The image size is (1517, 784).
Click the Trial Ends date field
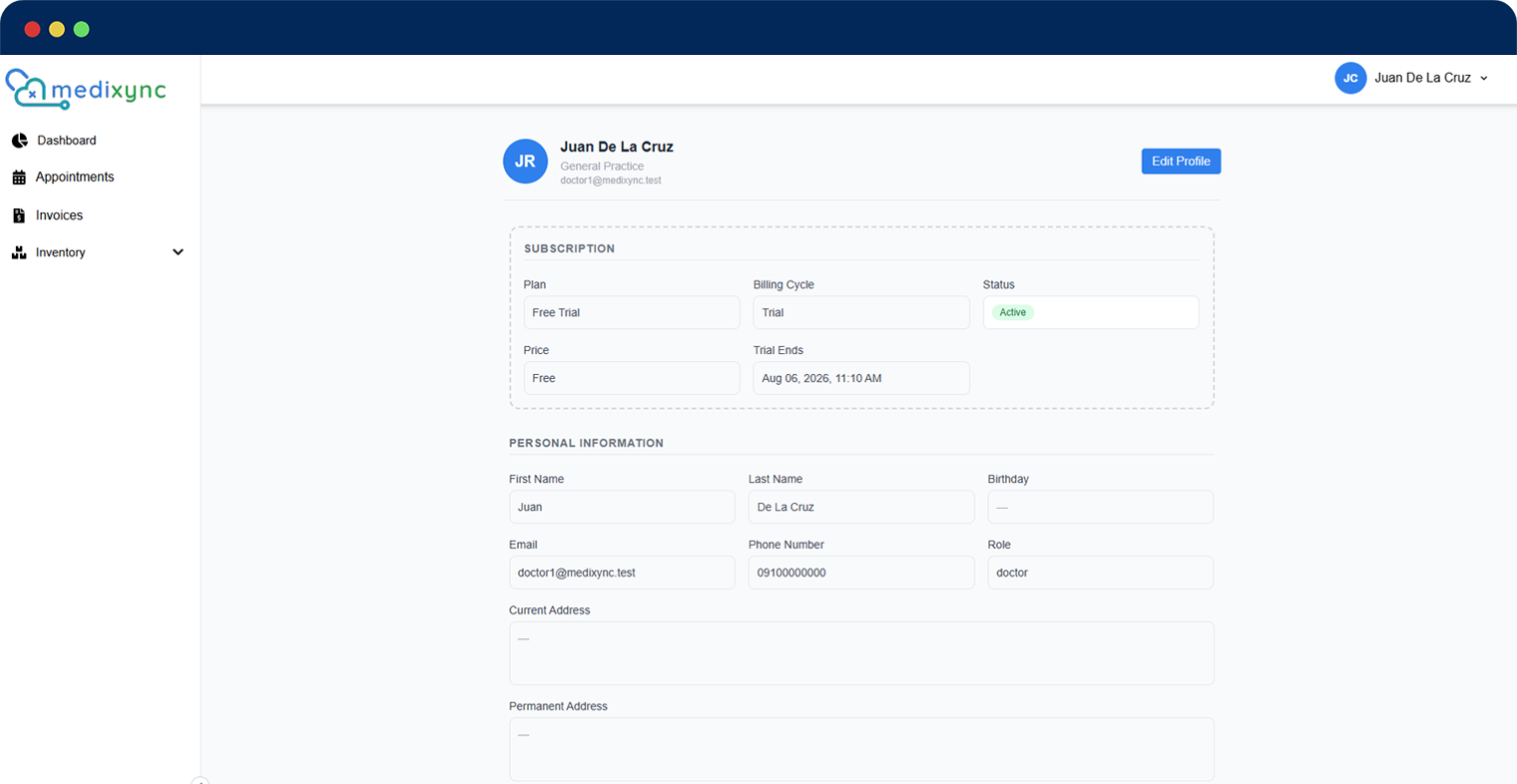pyautogui.click(x=861, y=378)
